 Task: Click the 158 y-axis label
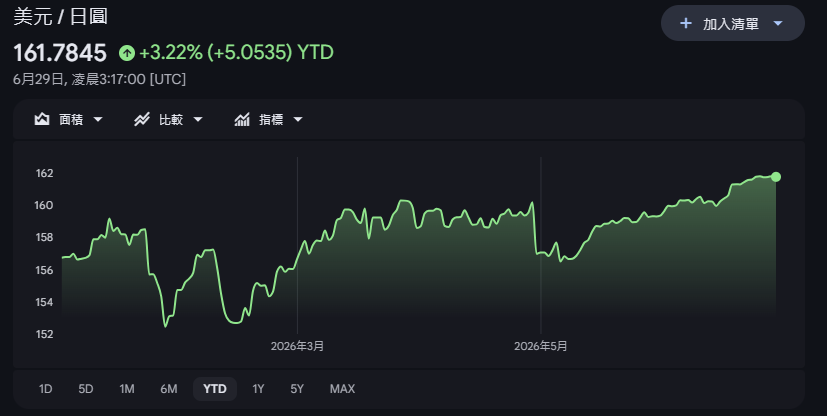[44, 238]
